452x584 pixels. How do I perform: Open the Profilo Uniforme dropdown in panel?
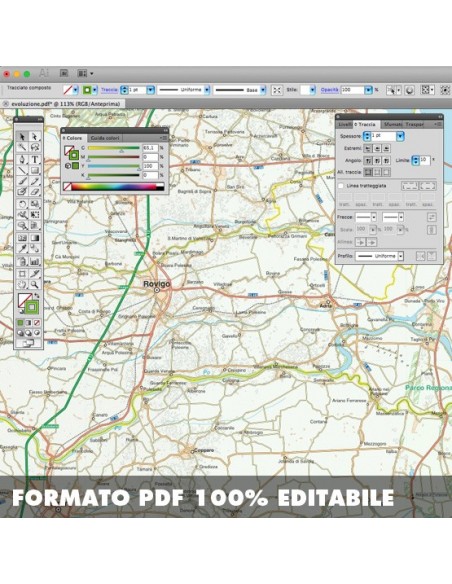pyautogui.click(x=401, y=256)
